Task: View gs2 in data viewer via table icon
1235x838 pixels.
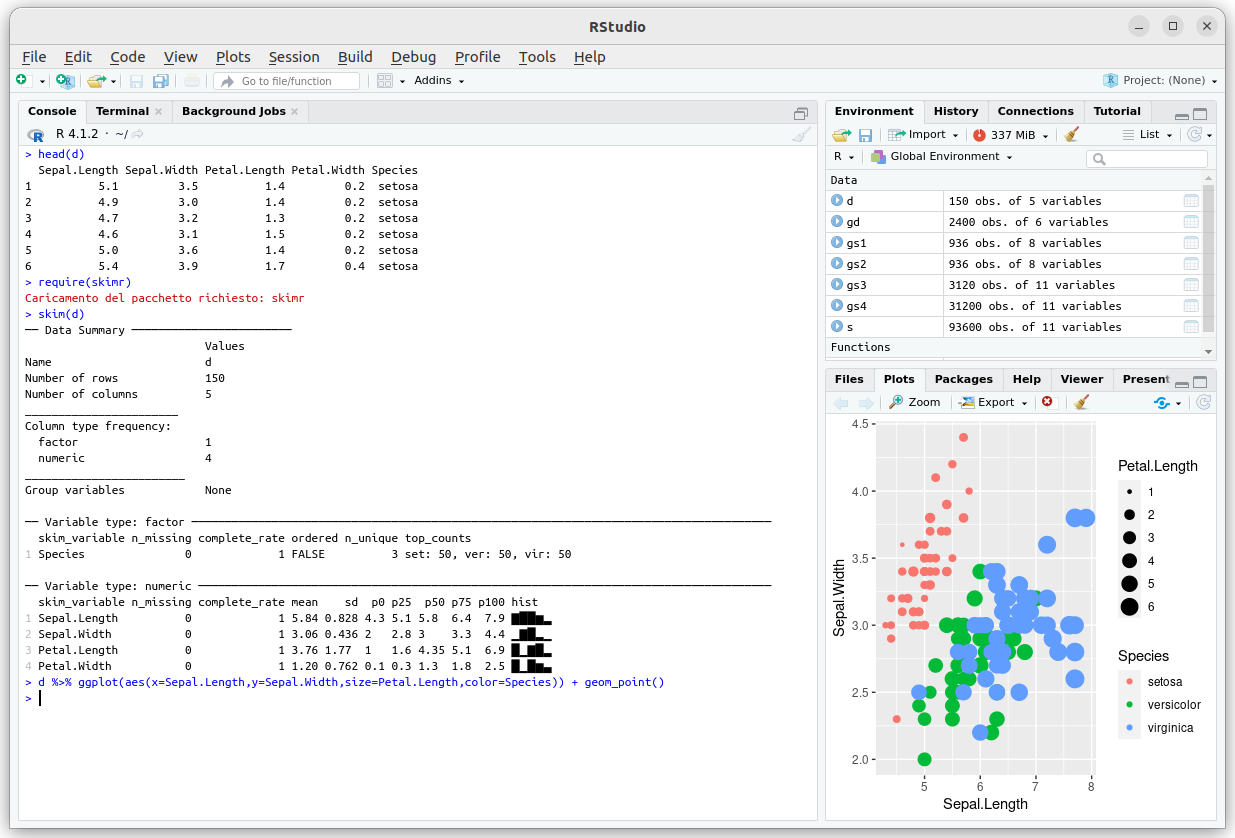Action: pyautogui.click(x=1190, y=264)
